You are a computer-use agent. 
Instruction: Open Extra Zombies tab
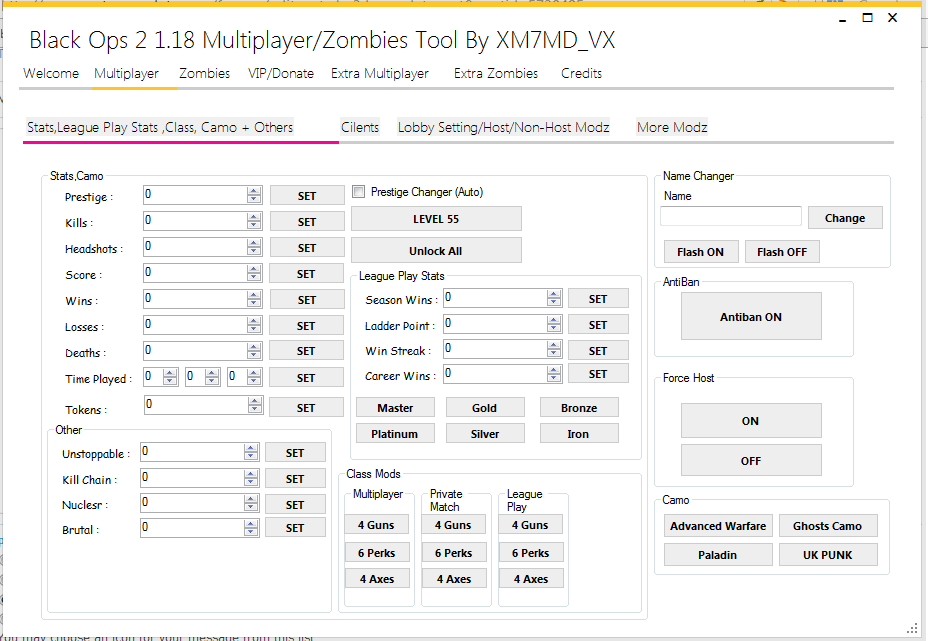pyautogui.click(x=496, y=73)
